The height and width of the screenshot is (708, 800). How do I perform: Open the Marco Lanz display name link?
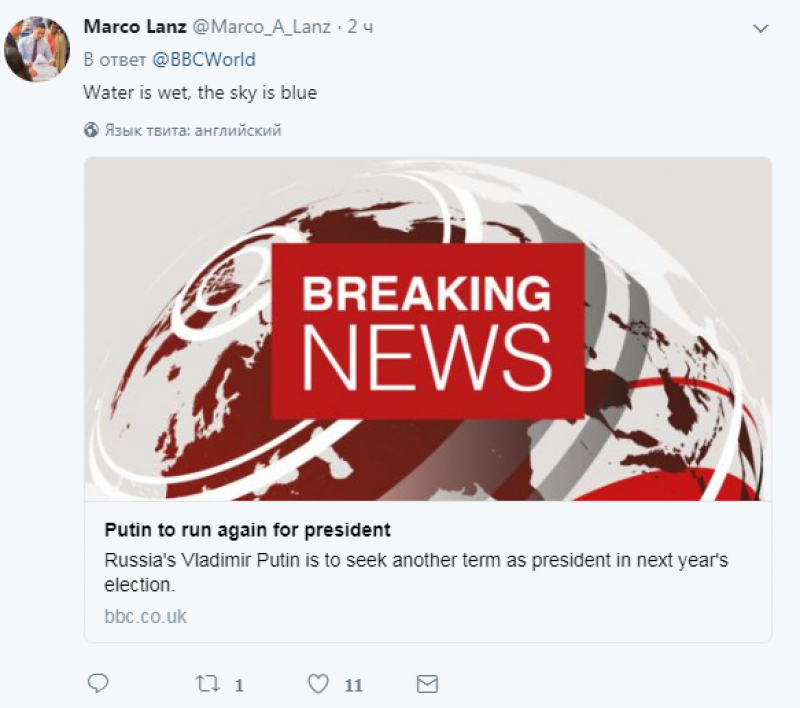pyautogui.click(x=135, y=27)
